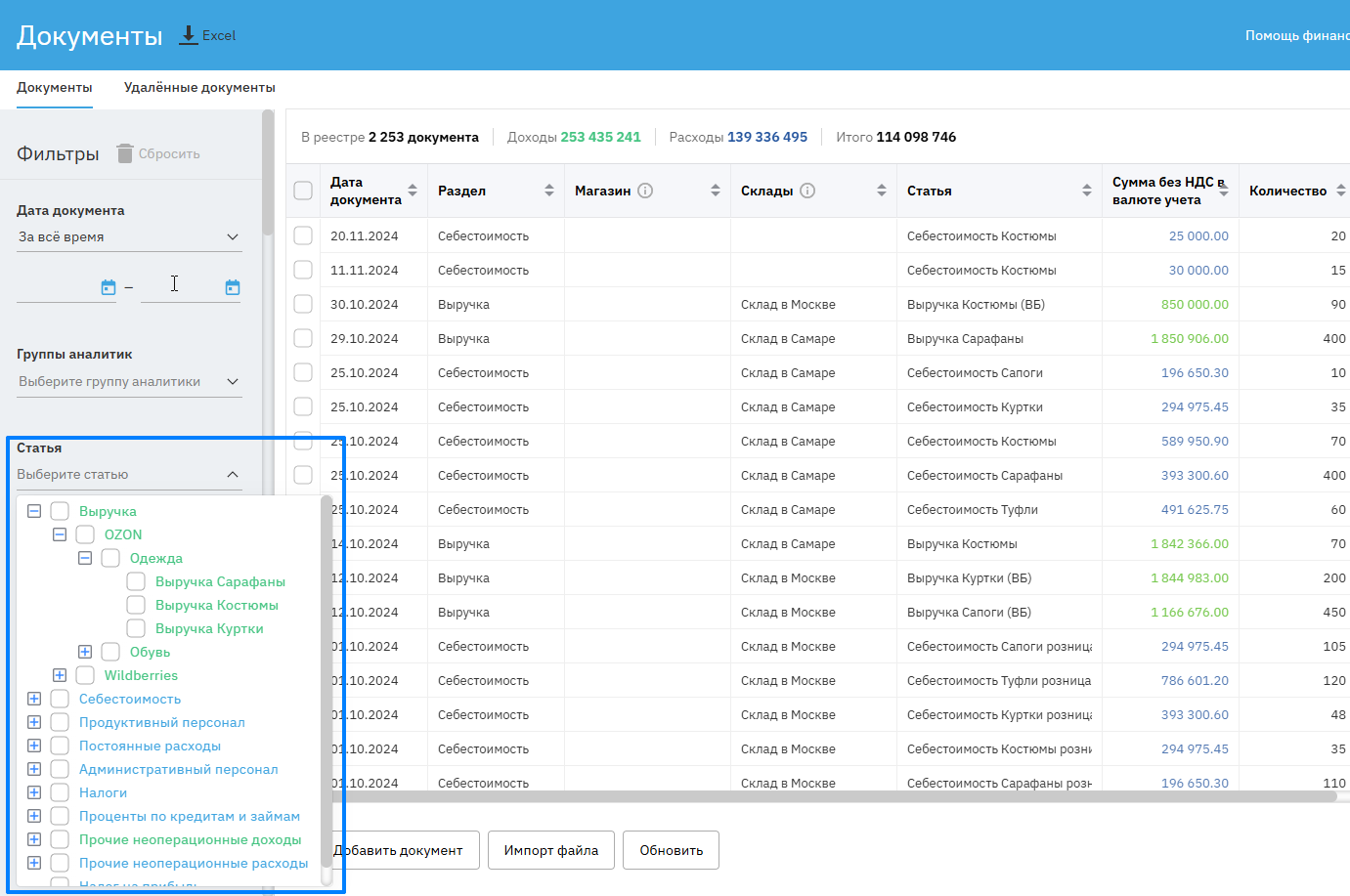
Task: Click the info icon beside Склады
Action: click(807, 191)
